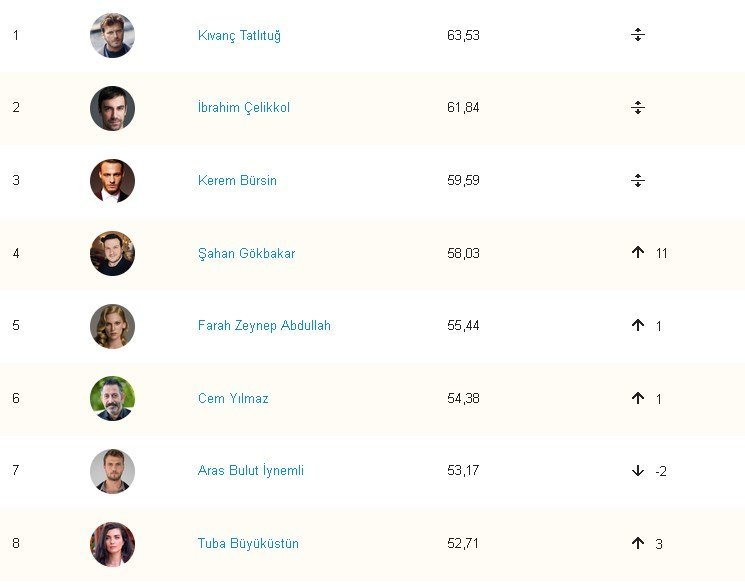Click Kıvanç Tatlıtuğ avatar photo
Screen dimensions: 745x587
[112, 36]
